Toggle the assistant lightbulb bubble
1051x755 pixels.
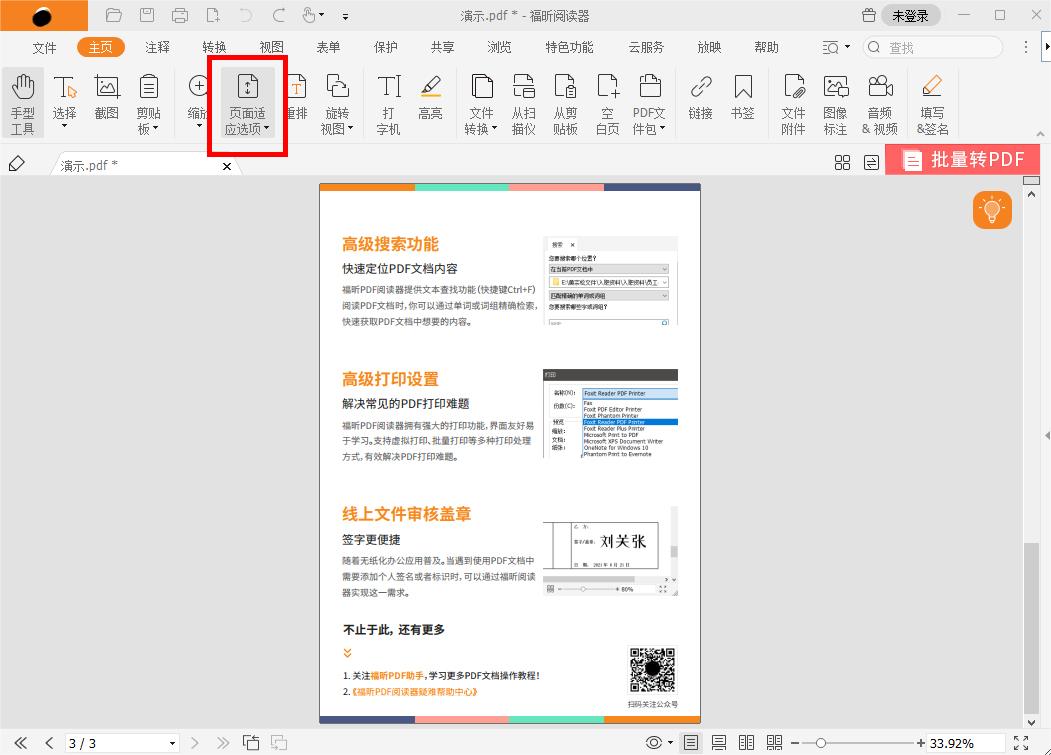click(992, 210)
